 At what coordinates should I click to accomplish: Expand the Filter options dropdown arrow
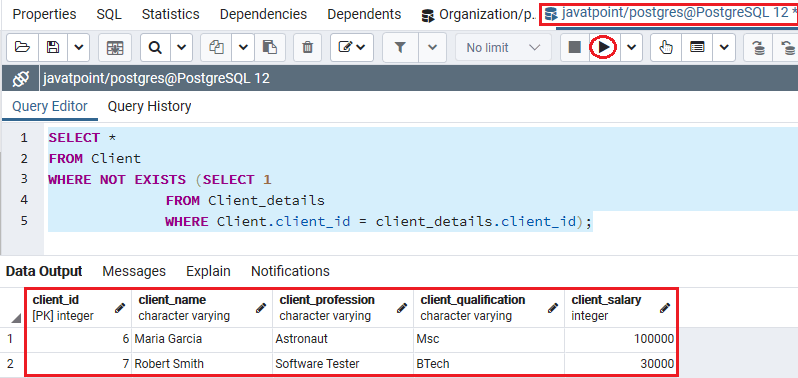(432, 47)
